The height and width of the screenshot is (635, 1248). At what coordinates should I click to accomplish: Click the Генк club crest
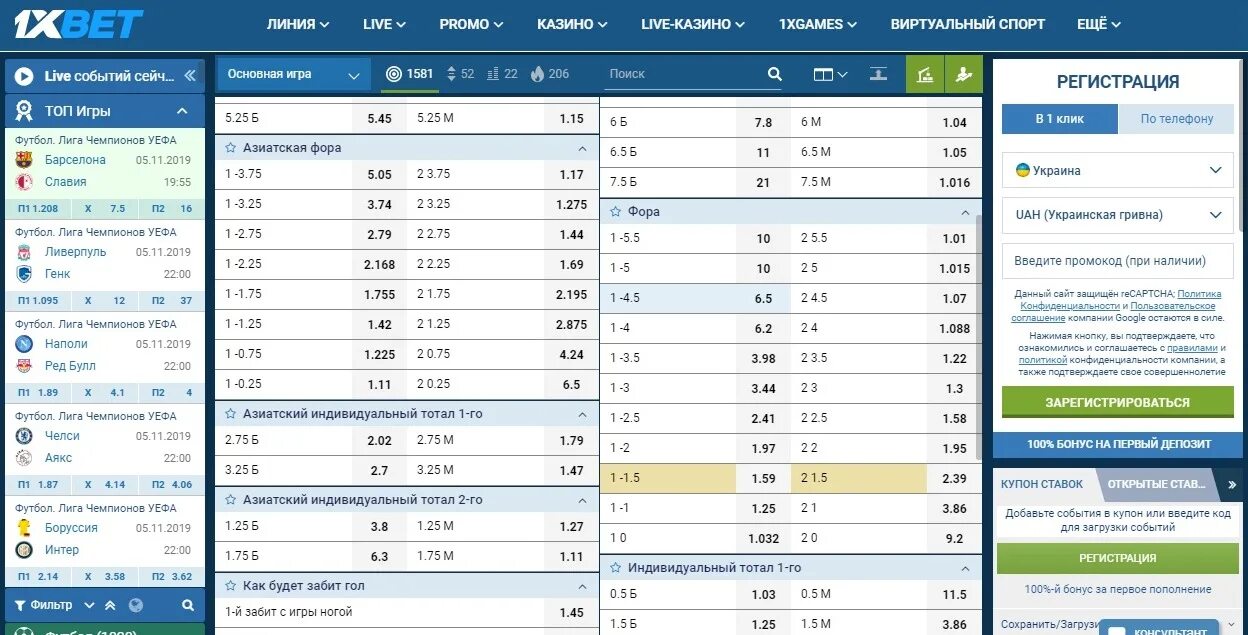[x=24, y=274]
